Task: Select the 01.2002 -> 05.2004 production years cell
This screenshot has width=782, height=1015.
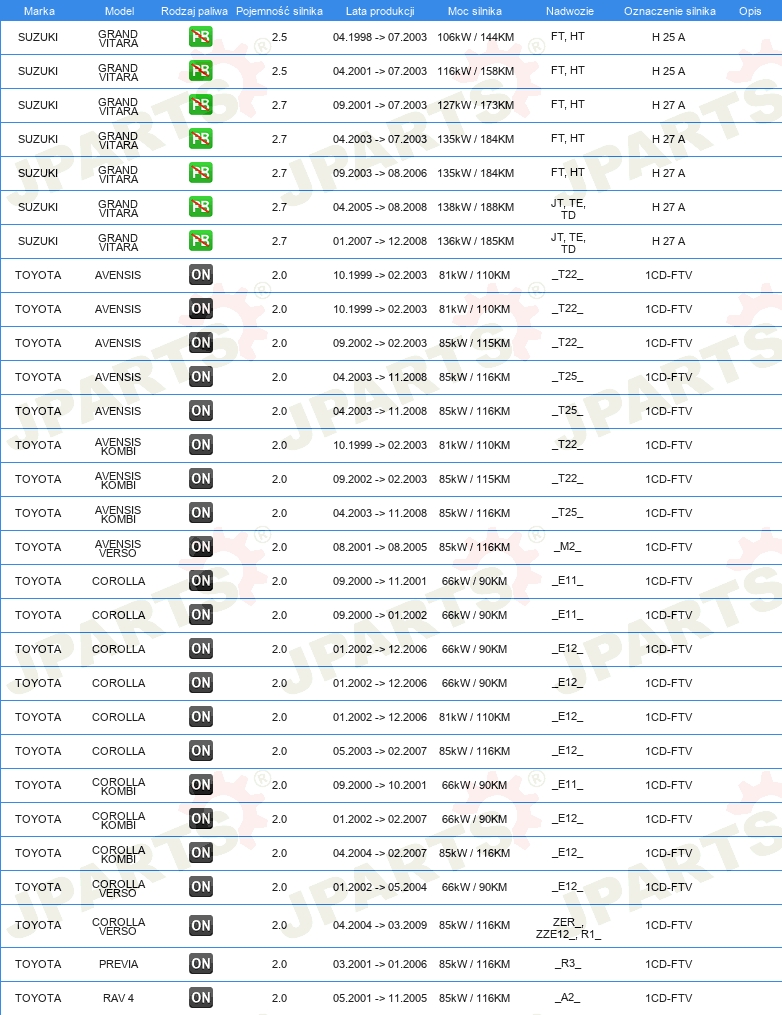Action: click(380, 887)
